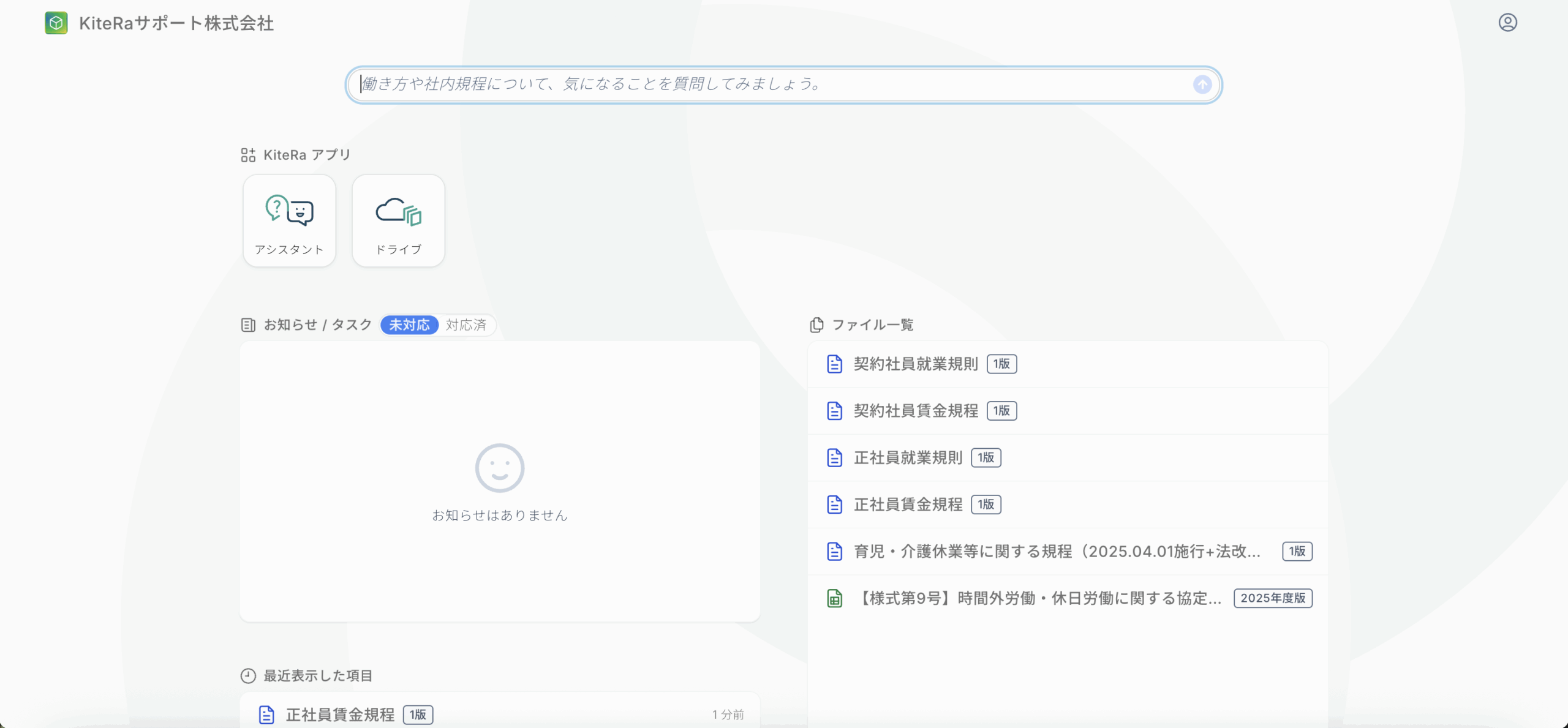The image size is (1568, 728).
Task: Click 1版 badge next to 契約社員就業規則
Action: tap(1001, 364)
